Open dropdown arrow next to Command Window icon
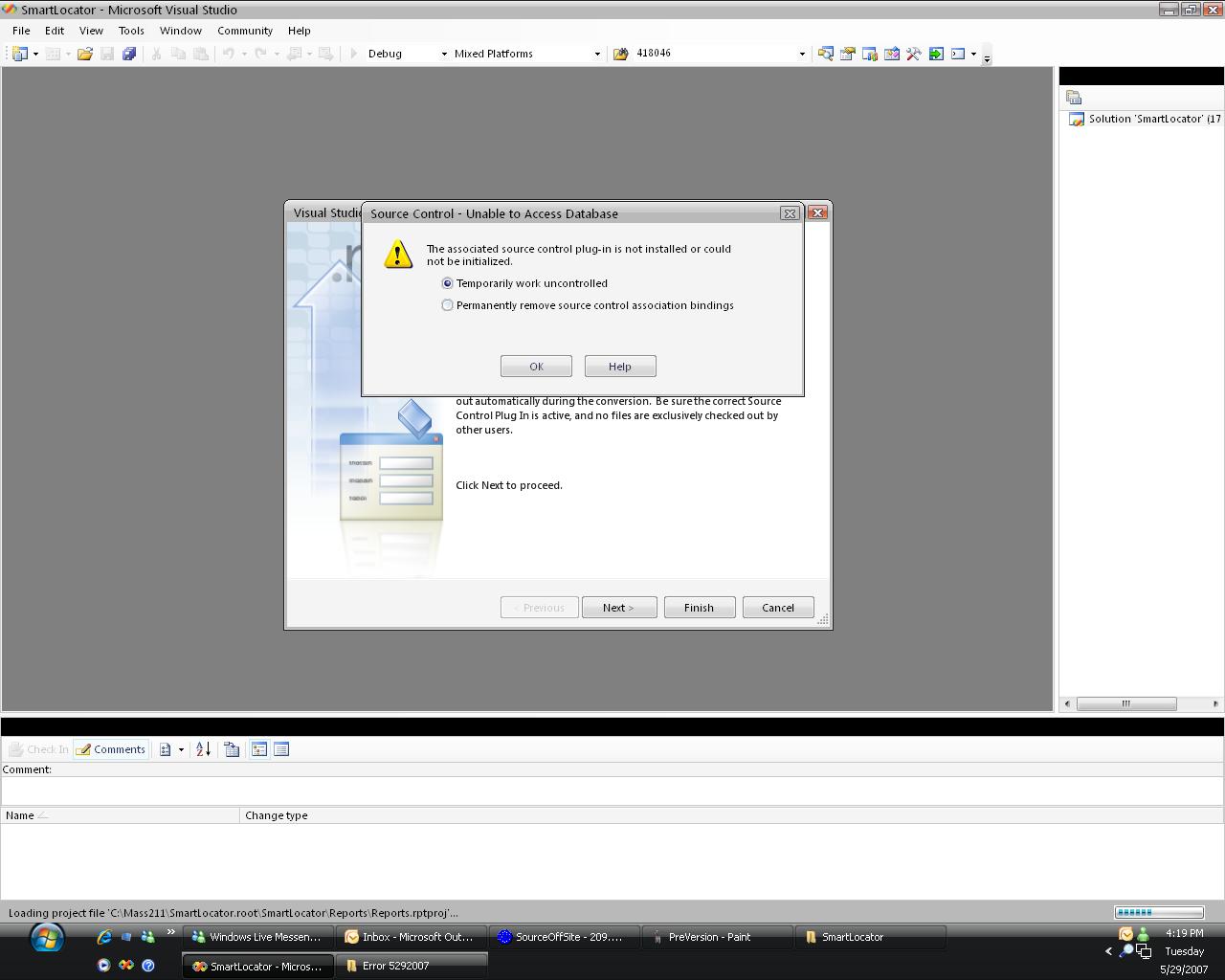1225x980 pixels. [x=973, y=54]
